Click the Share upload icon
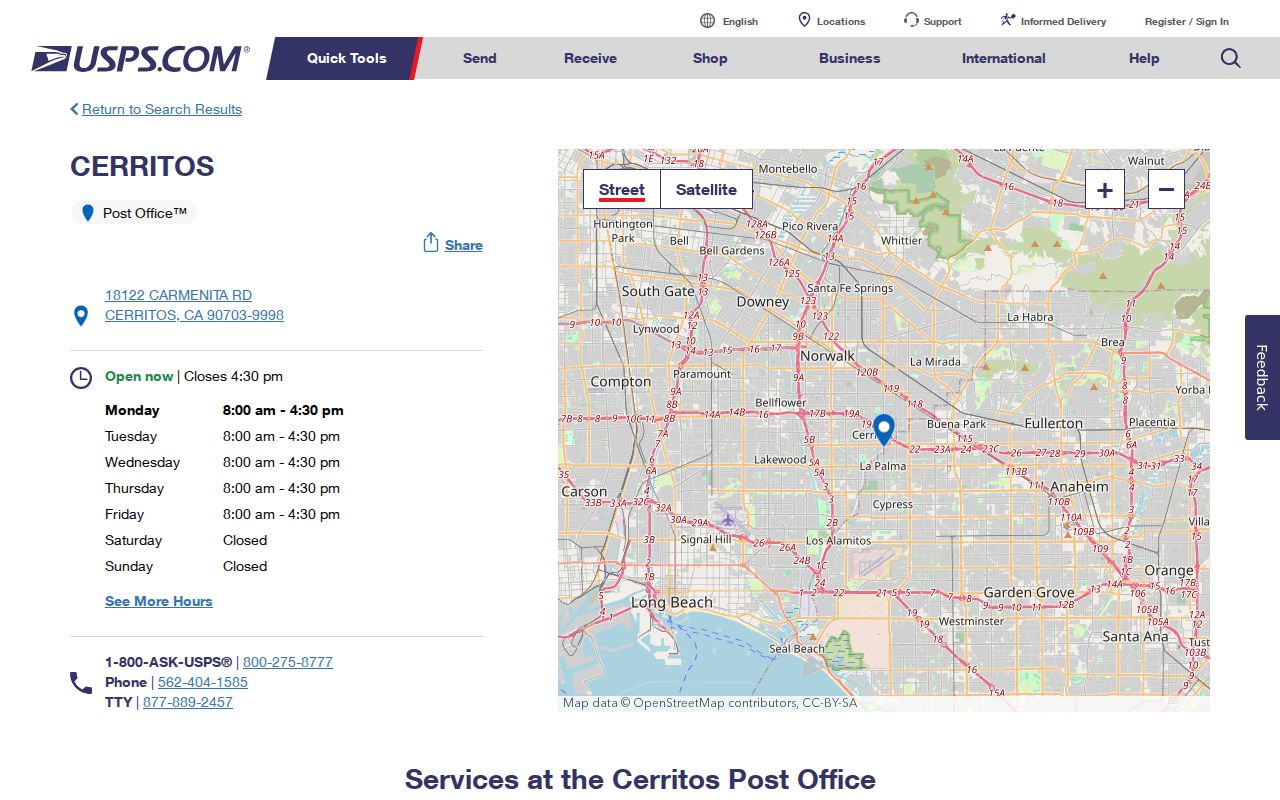The image size is (1280, 800). click(x=431, y=243)
